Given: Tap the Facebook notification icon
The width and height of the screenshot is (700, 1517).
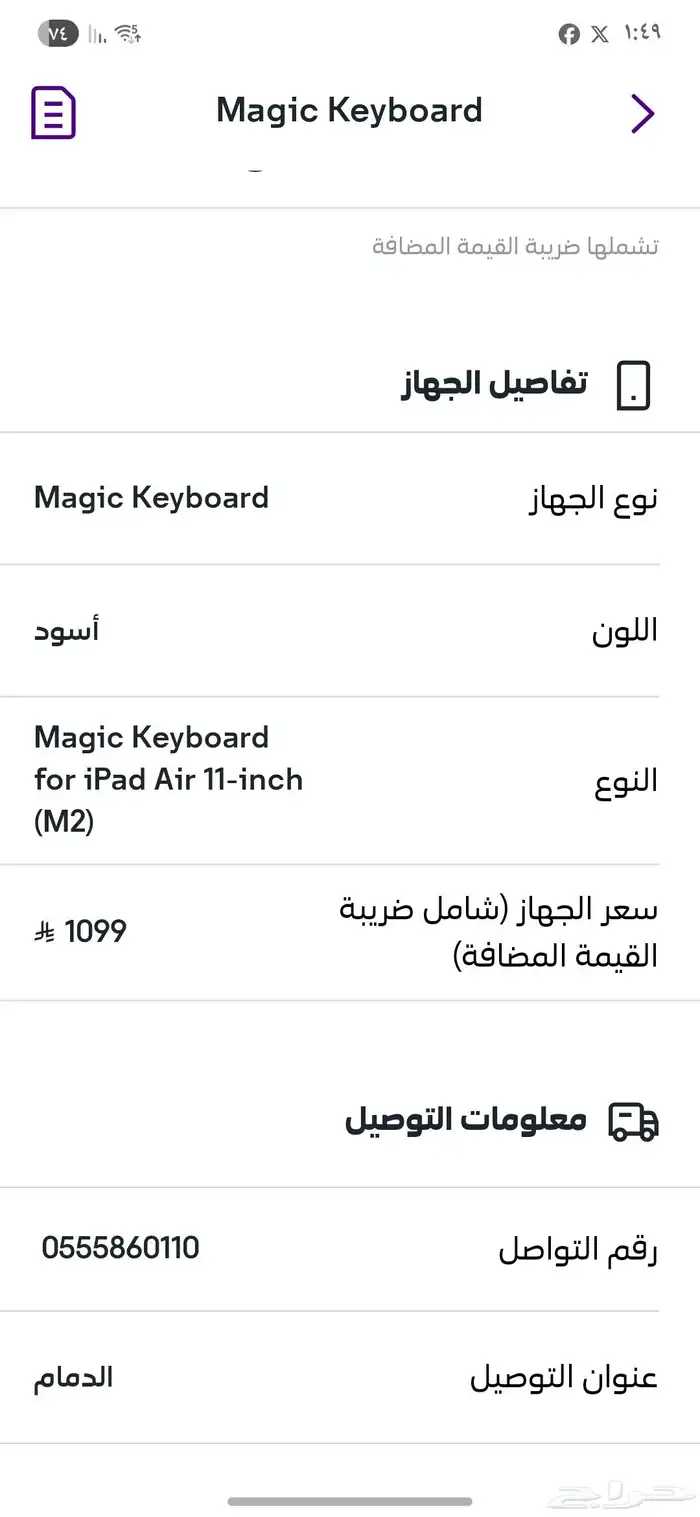Looking at the screenshot, I should [x=569, y=35].
